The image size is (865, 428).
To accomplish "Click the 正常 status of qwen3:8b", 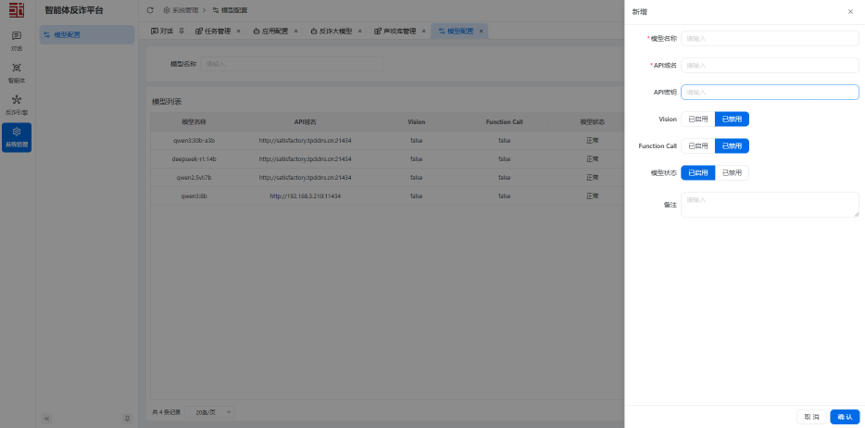I will (x=592, y=196).
